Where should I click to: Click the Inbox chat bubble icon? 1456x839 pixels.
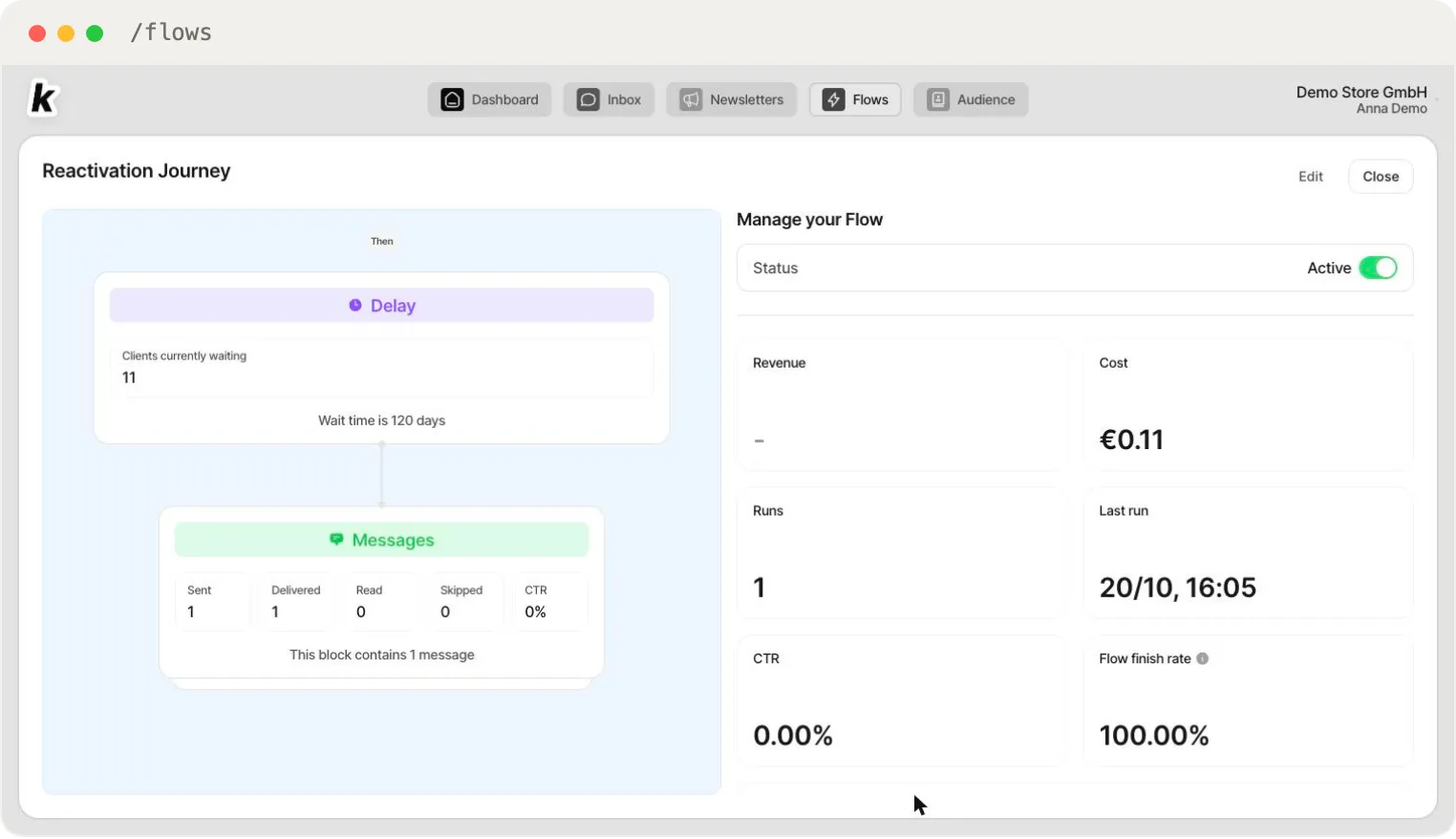click(x=589, y=99)
